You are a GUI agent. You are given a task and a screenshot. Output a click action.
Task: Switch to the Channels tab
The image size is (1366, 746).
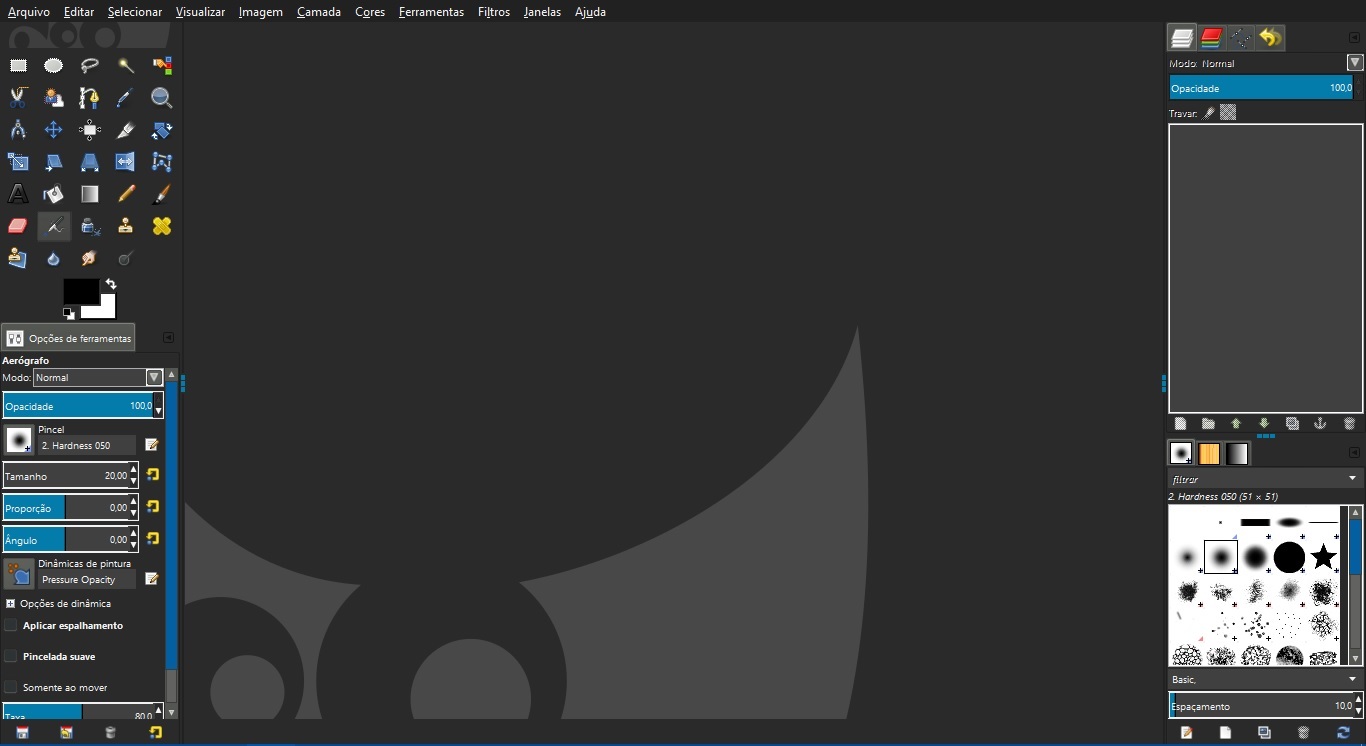pos(1211,38)
